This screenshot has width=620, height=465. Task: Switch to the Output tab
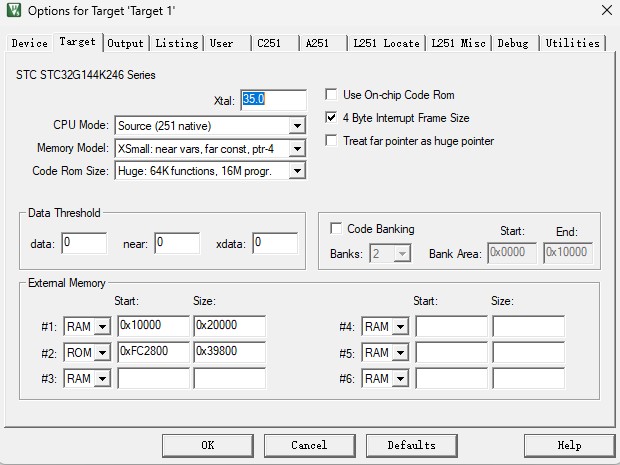point(125,43)
